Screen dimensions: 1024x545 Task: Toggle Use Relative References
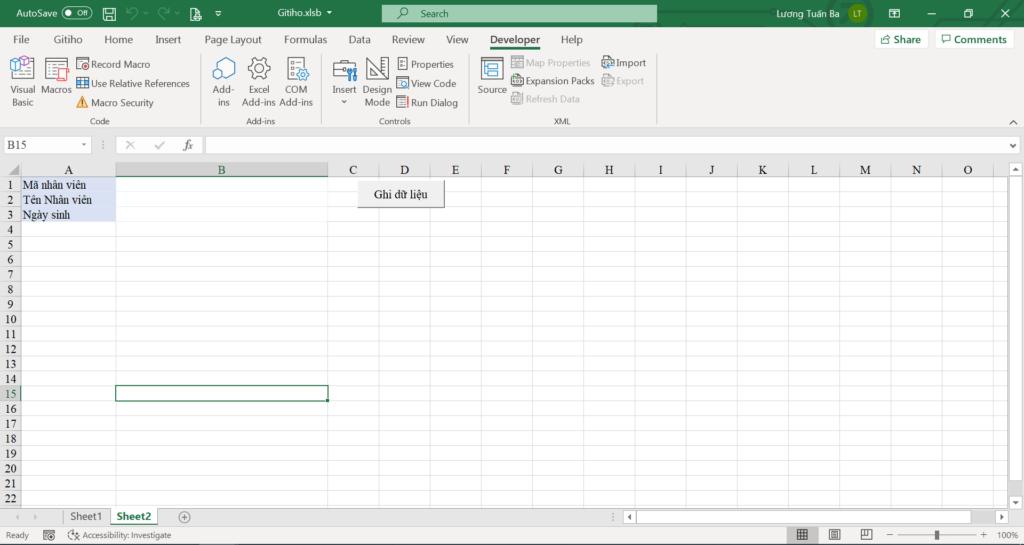[x=133, y=84]
